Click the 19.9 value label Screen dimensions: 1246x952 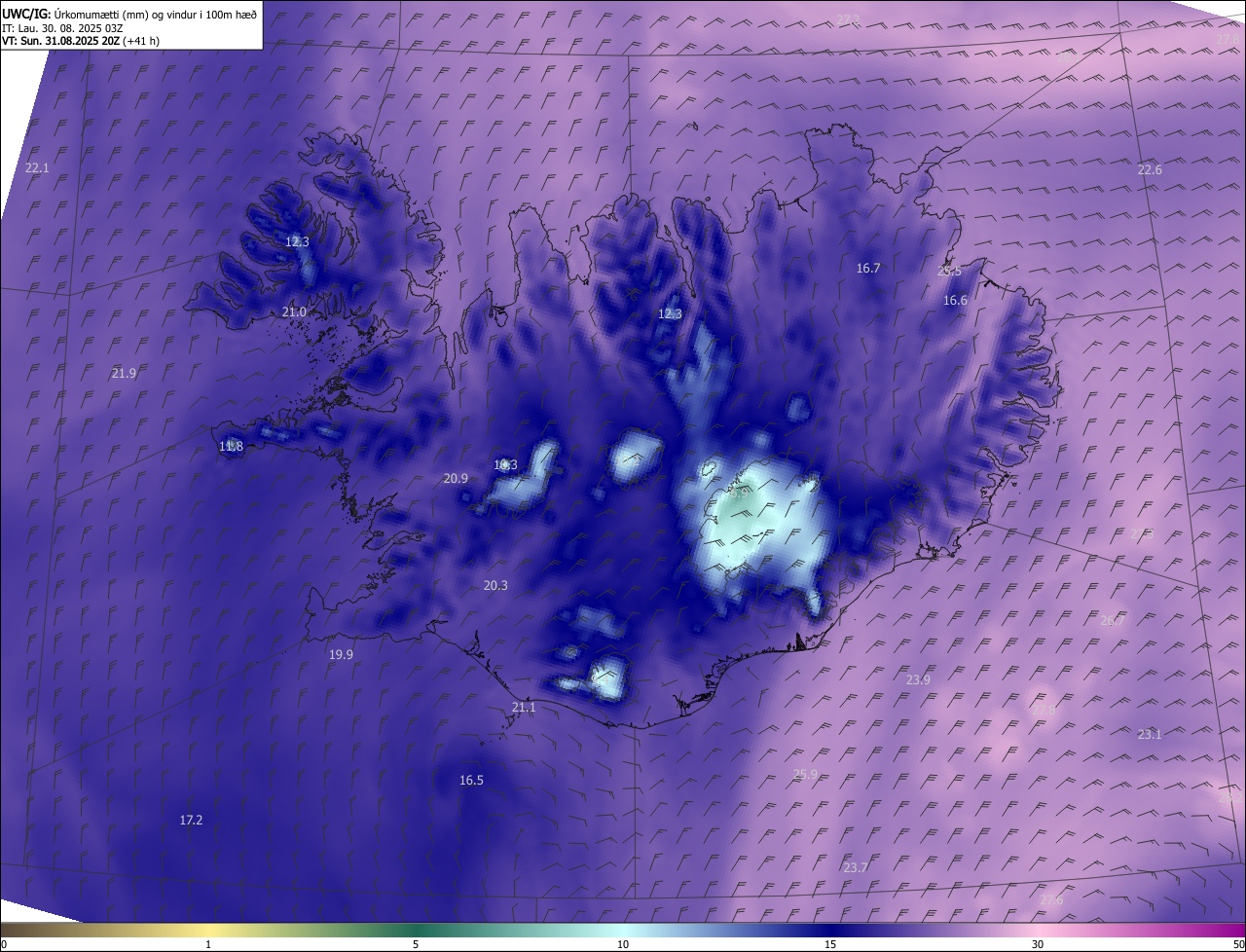[341, 655]
